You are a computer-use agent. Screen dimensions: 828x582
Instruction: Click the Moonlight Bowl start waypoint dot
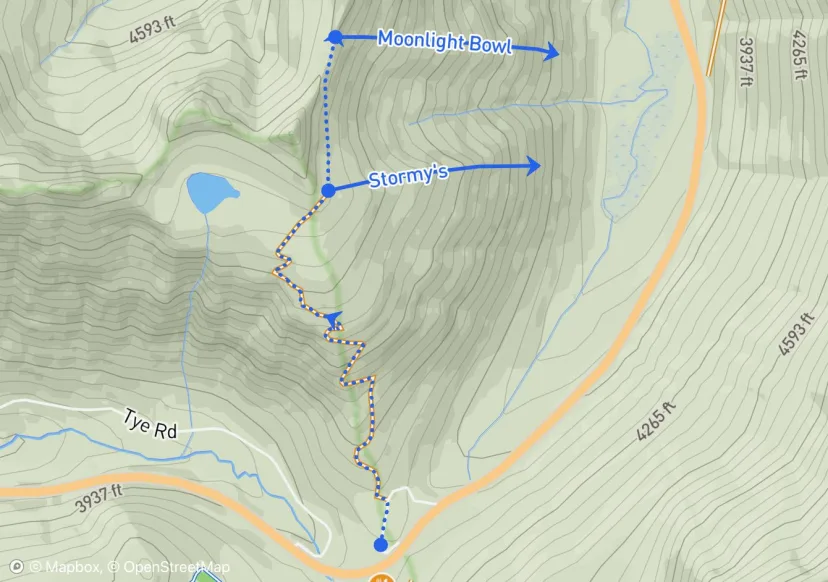335,37
